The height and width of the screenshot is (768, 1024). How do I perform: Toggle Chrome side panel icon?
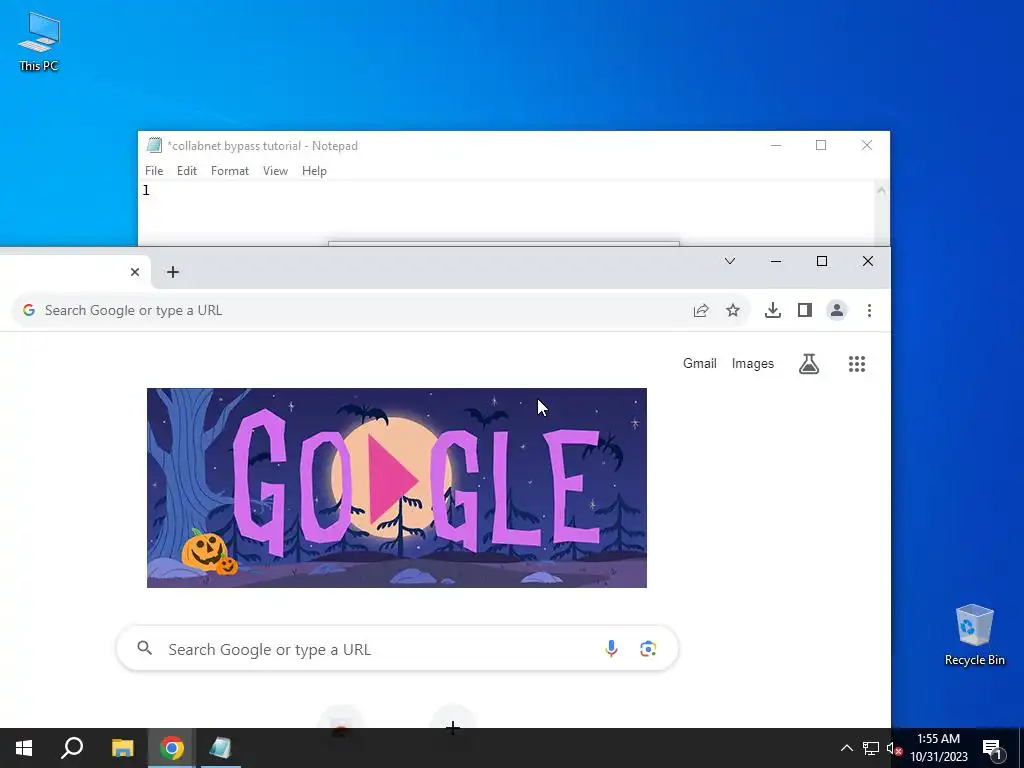click(805, 310)
